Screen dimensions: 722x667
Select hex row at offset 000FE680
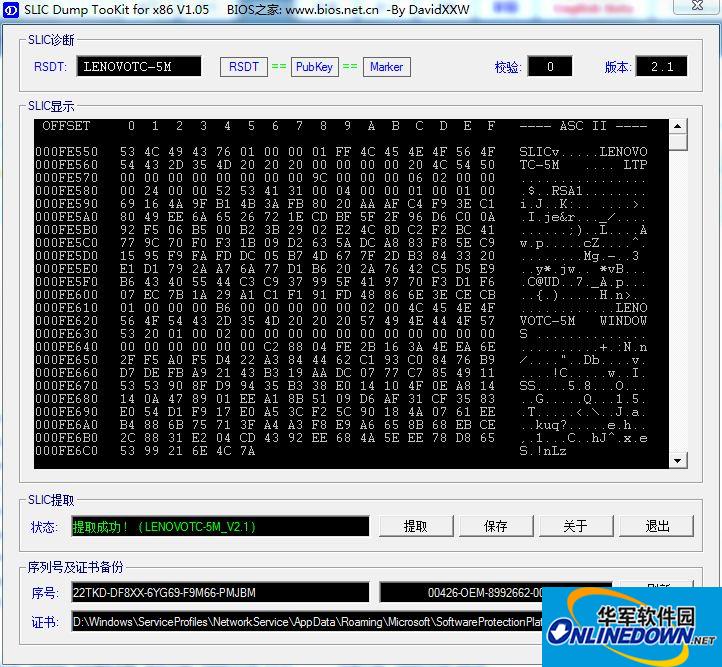pyautogui.click(x=341, y=399)
